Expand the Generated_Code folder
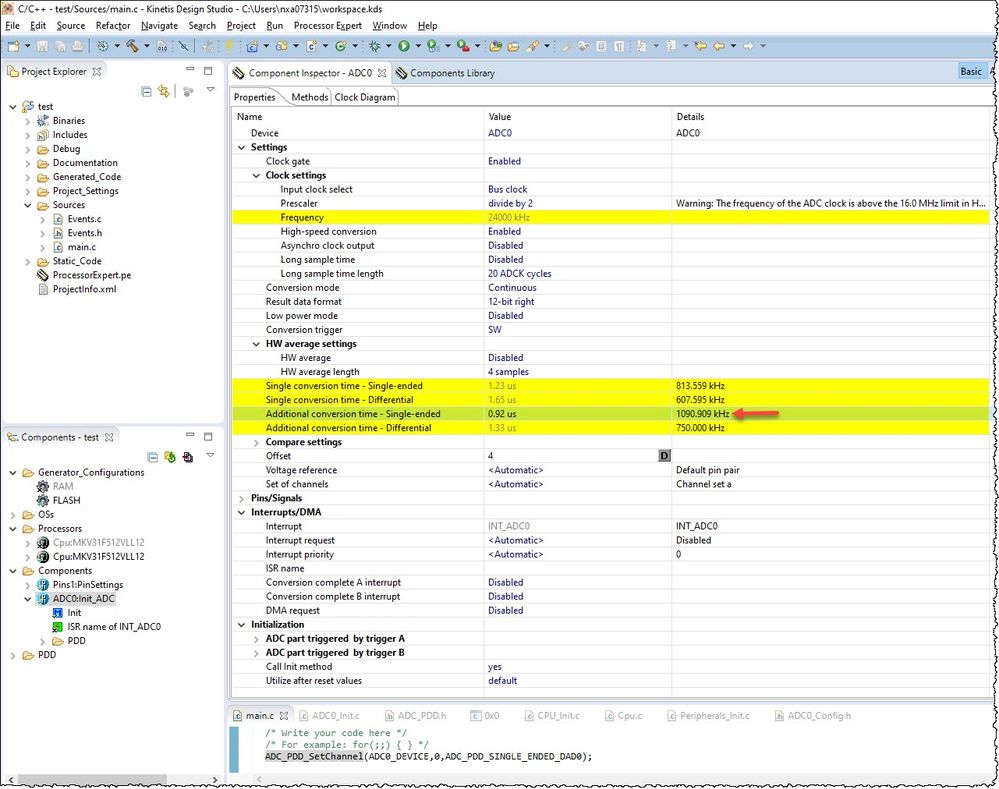Viewport: 999px width, 789px height. (x=27, y=177)
